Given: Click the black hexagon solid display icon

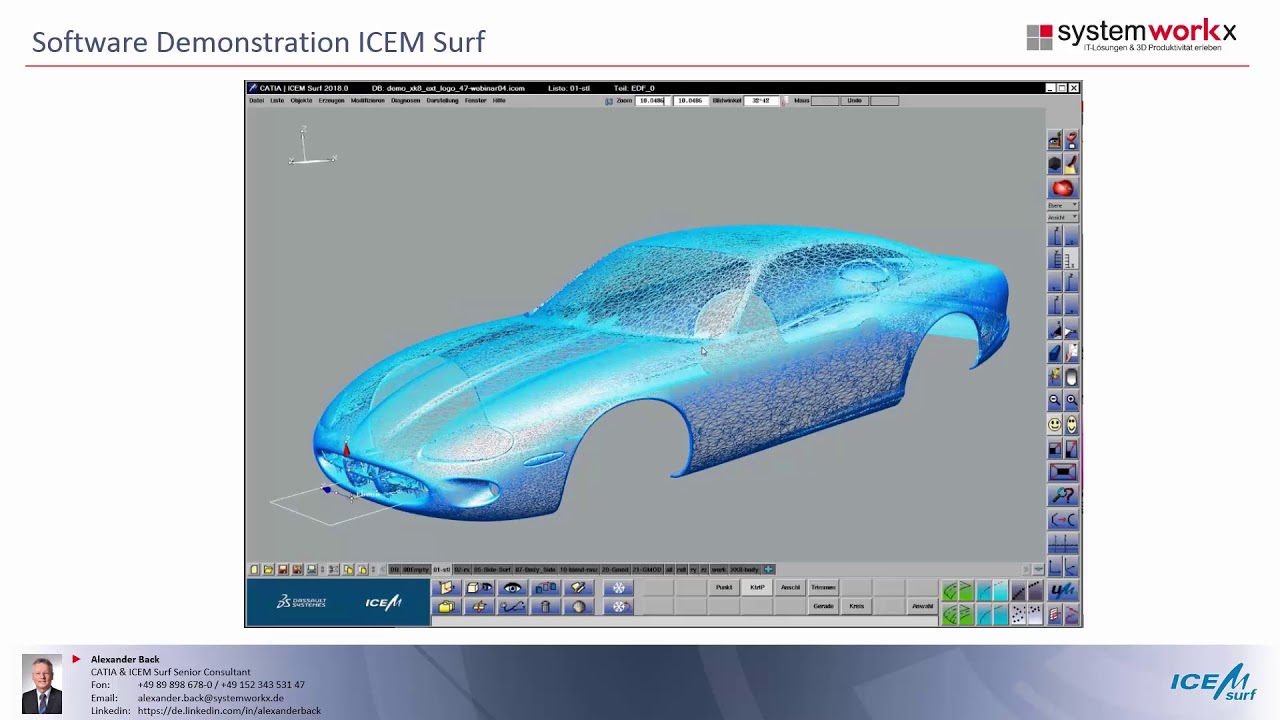Looking at the screenshot, I should [x=1054, y=163].
